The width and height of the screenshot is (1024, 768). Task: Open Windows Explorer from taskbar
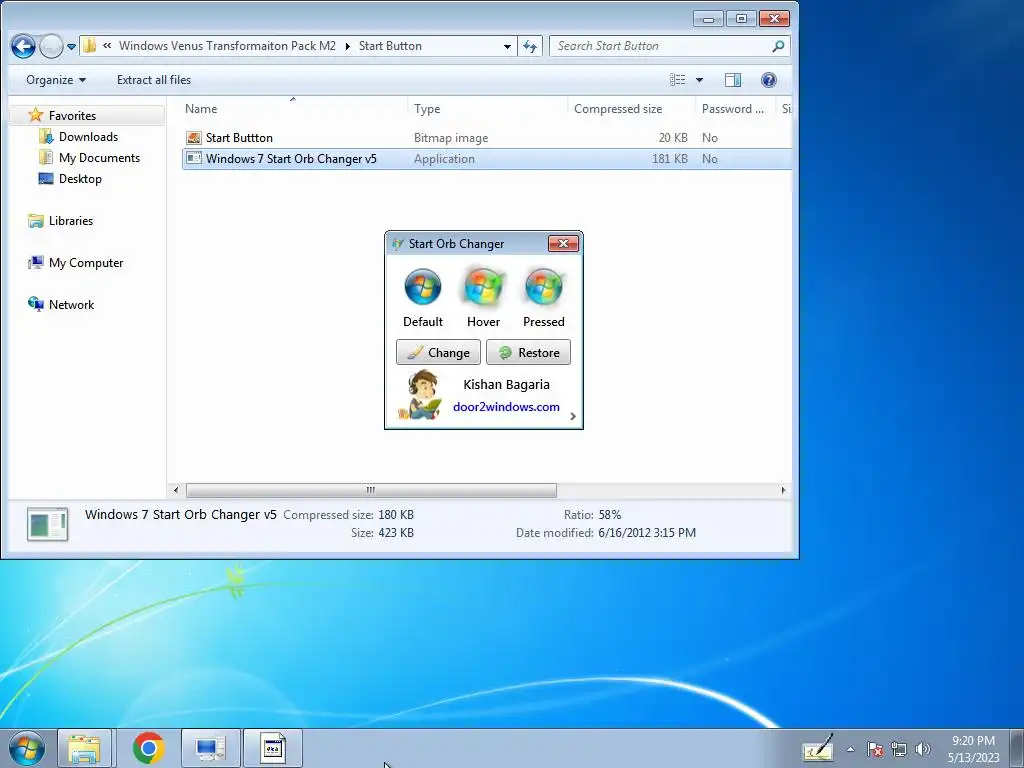point(84,748)
